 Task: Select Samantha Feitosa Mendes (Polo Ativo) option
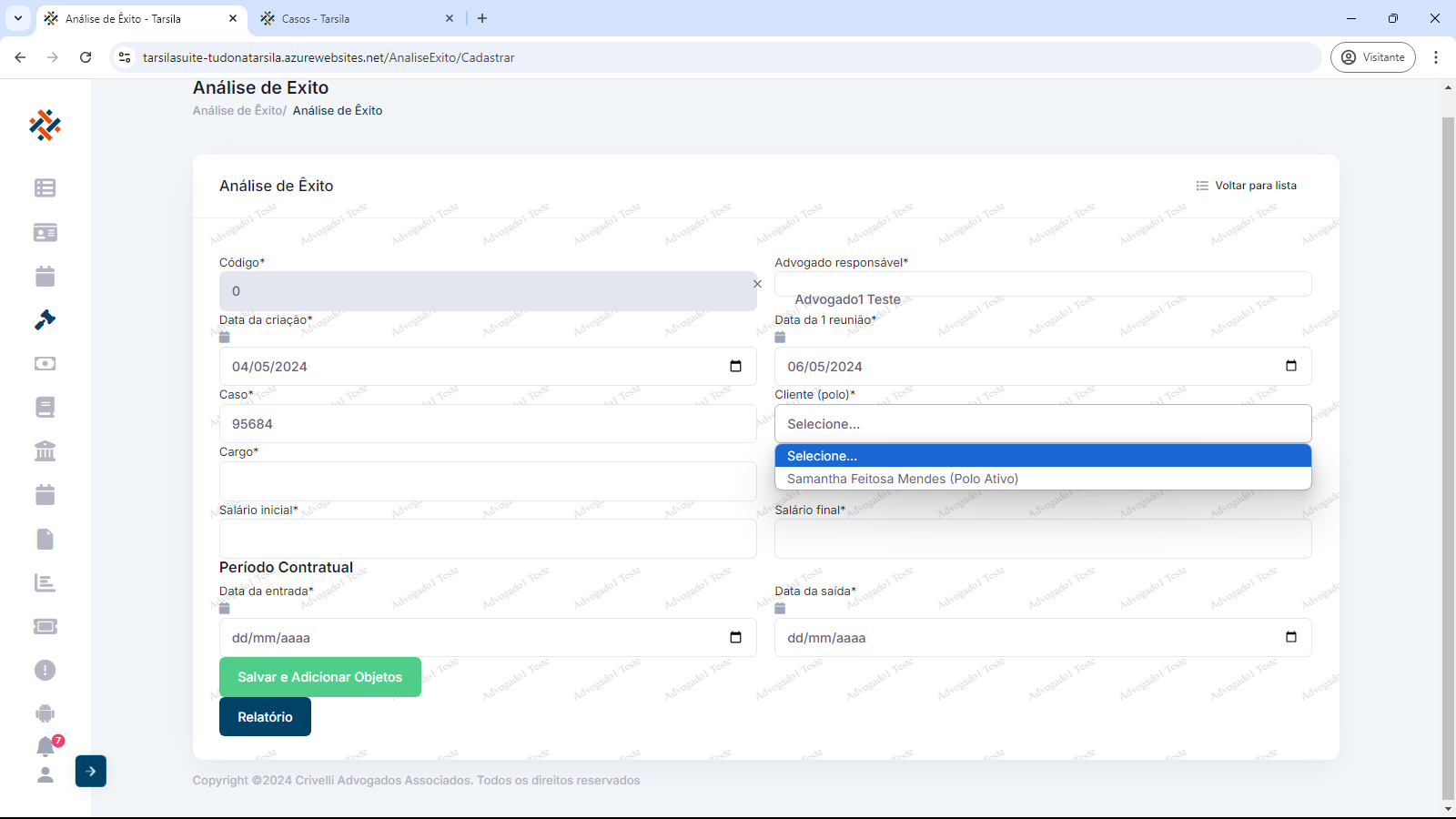coord(902,479)
